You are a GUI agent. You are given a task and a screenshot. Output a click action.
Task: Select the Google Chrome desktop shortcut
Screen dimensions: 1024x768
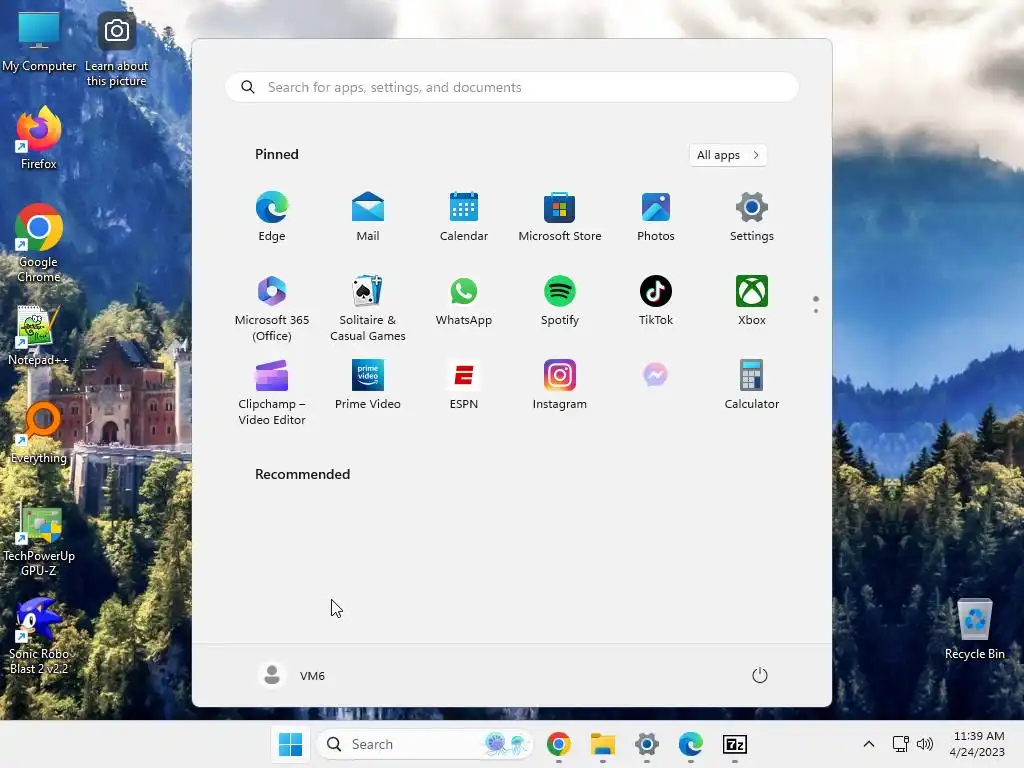coord(39,243)
